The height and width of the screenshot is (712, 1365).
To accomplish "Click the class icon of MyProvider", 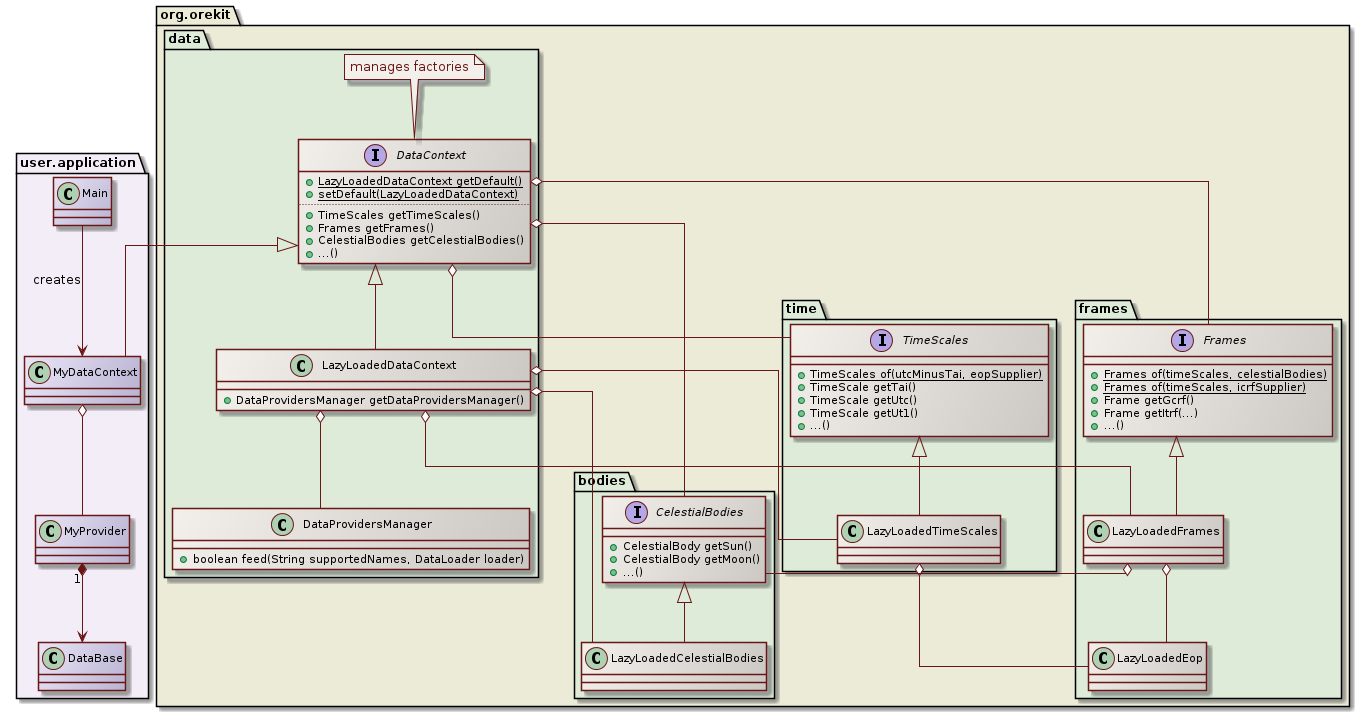I will (x=48, y=531).
